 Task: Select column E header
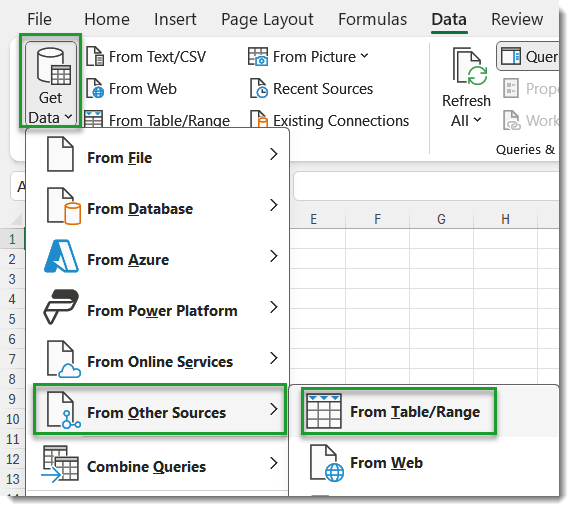pos(314,219)
